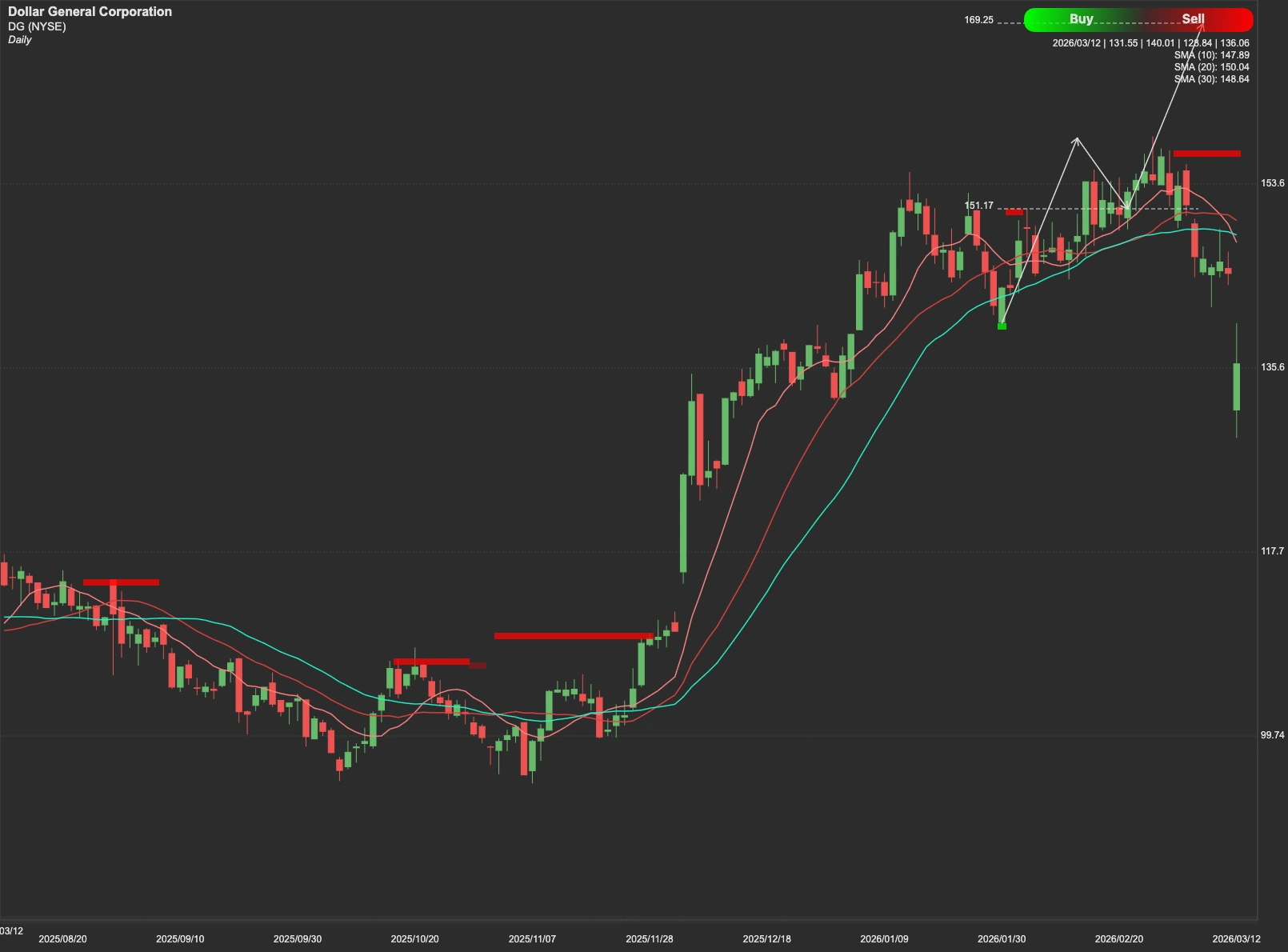
Task: Click the DG (NYSE) ticker label
Action: coord(37,26)
